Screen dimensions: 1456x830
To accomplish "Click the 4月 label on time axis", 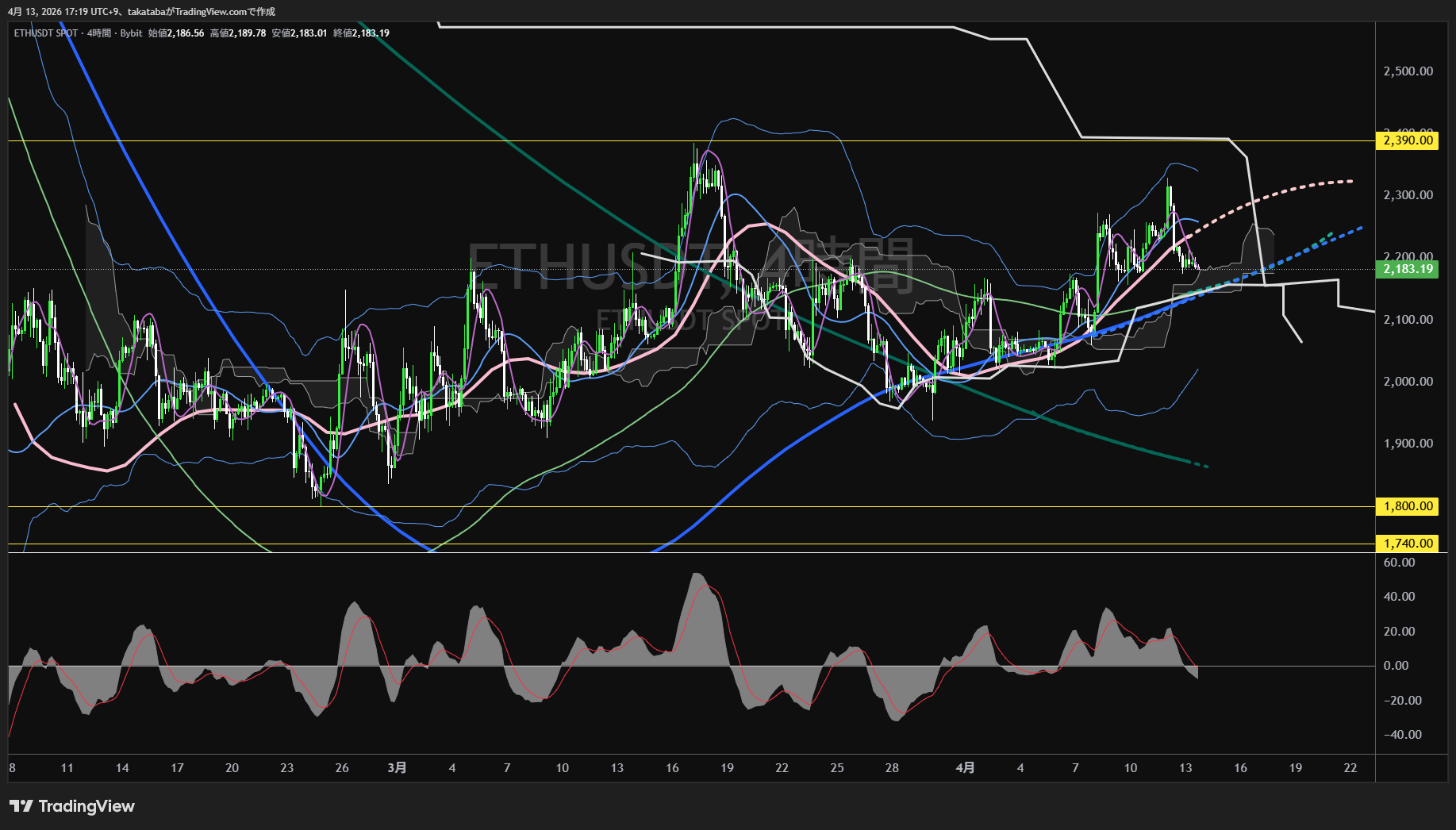I will pos(965,767).
